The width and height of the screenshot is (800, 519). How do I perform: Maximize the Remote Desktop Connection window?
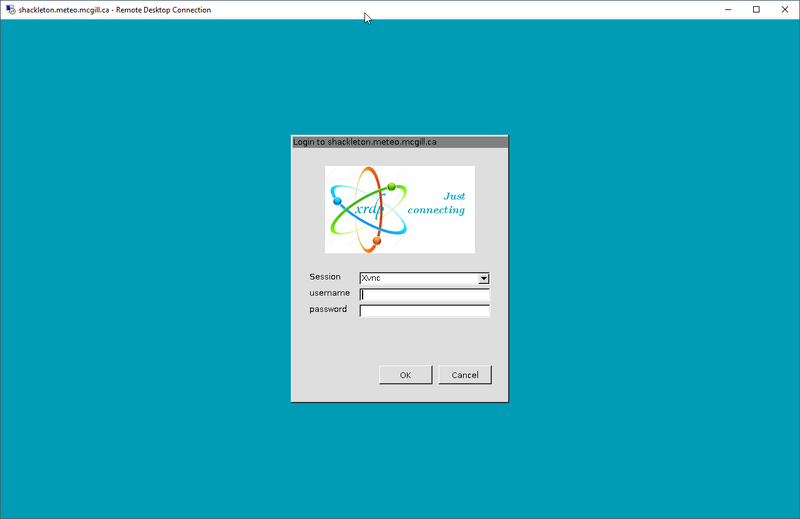(x=756, y=10)
